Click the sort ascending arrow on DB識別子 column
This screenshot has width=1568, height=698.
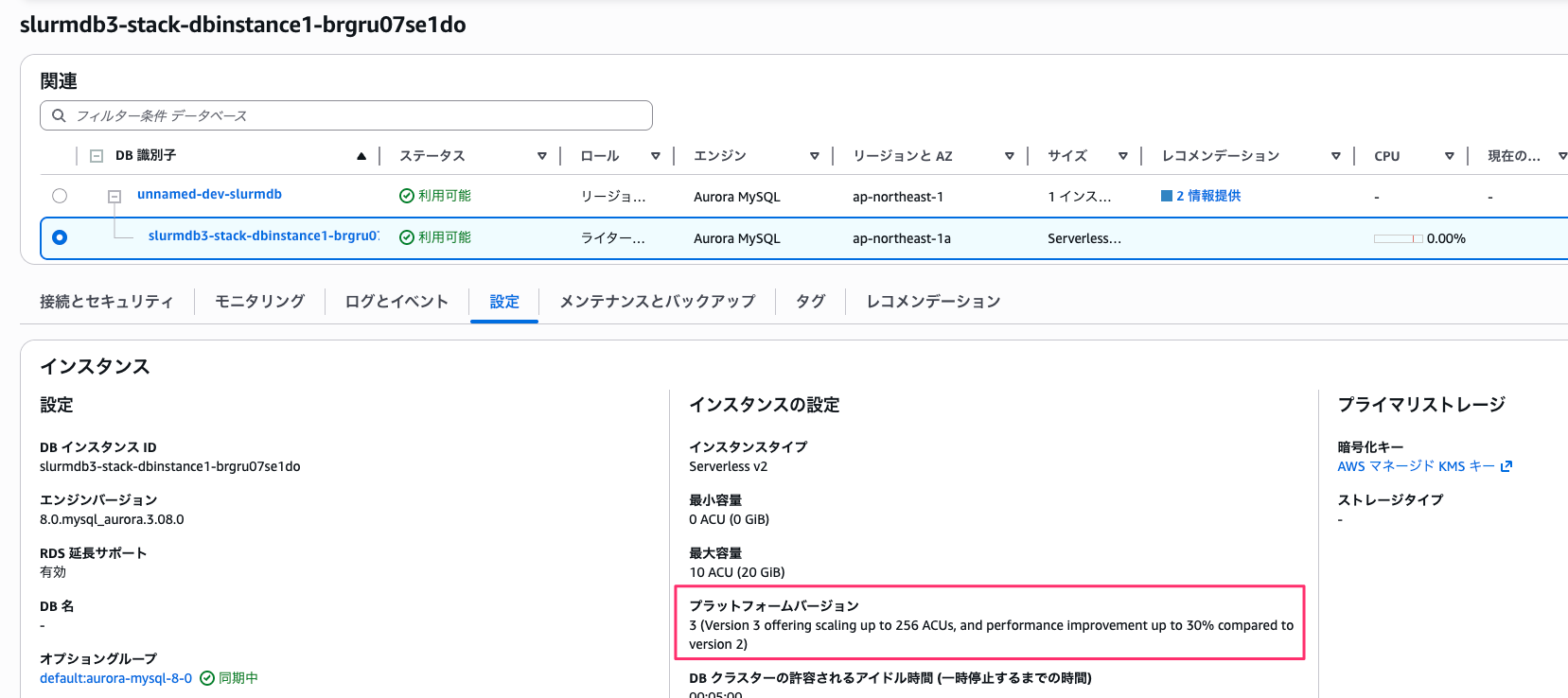click(361, 156)
